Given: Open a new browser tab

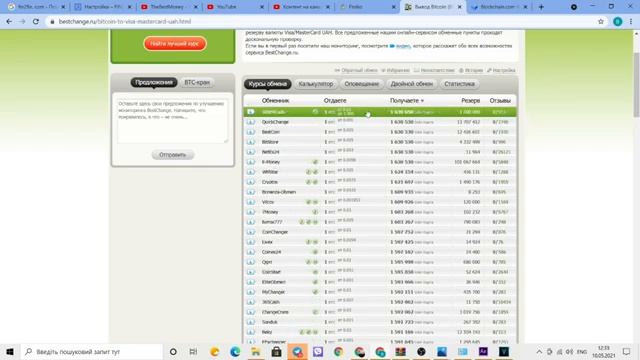Looking at the screenshot, I should point(541,7).
